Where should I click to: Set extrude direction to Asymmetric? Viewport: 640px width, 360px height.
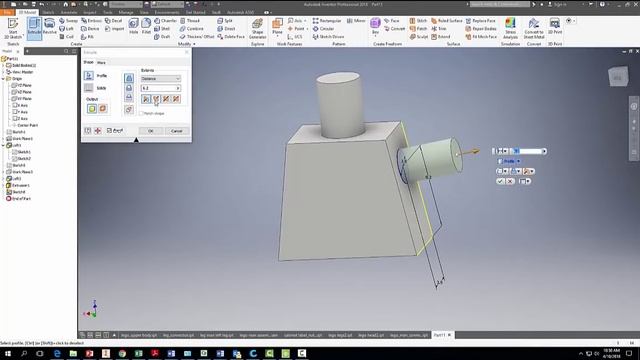pos(176,99)
